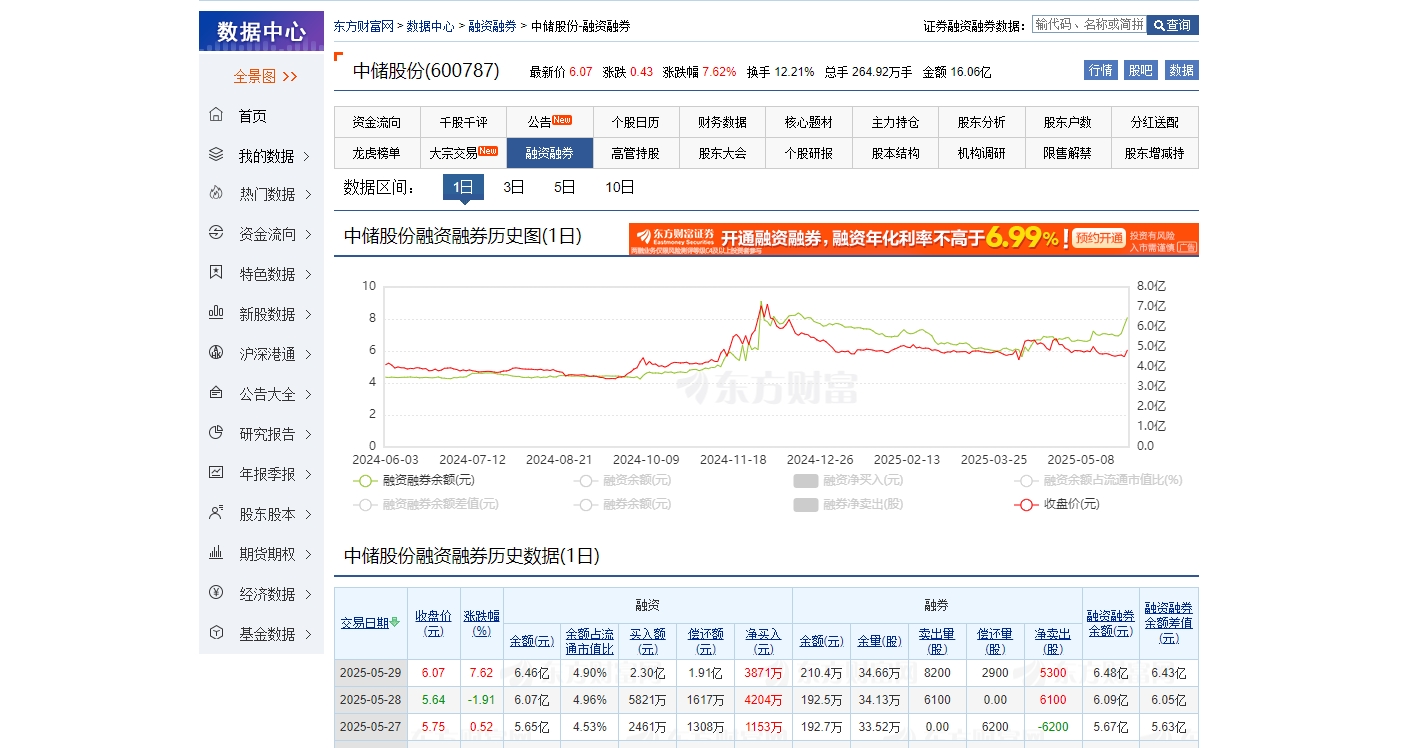
Task: Click the 数据中心 logo banner
Action: [x=261, y=30]
